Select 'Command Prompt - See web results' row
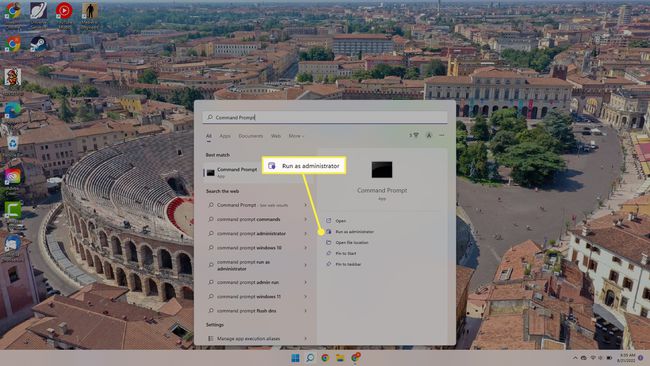 (257, 205)
